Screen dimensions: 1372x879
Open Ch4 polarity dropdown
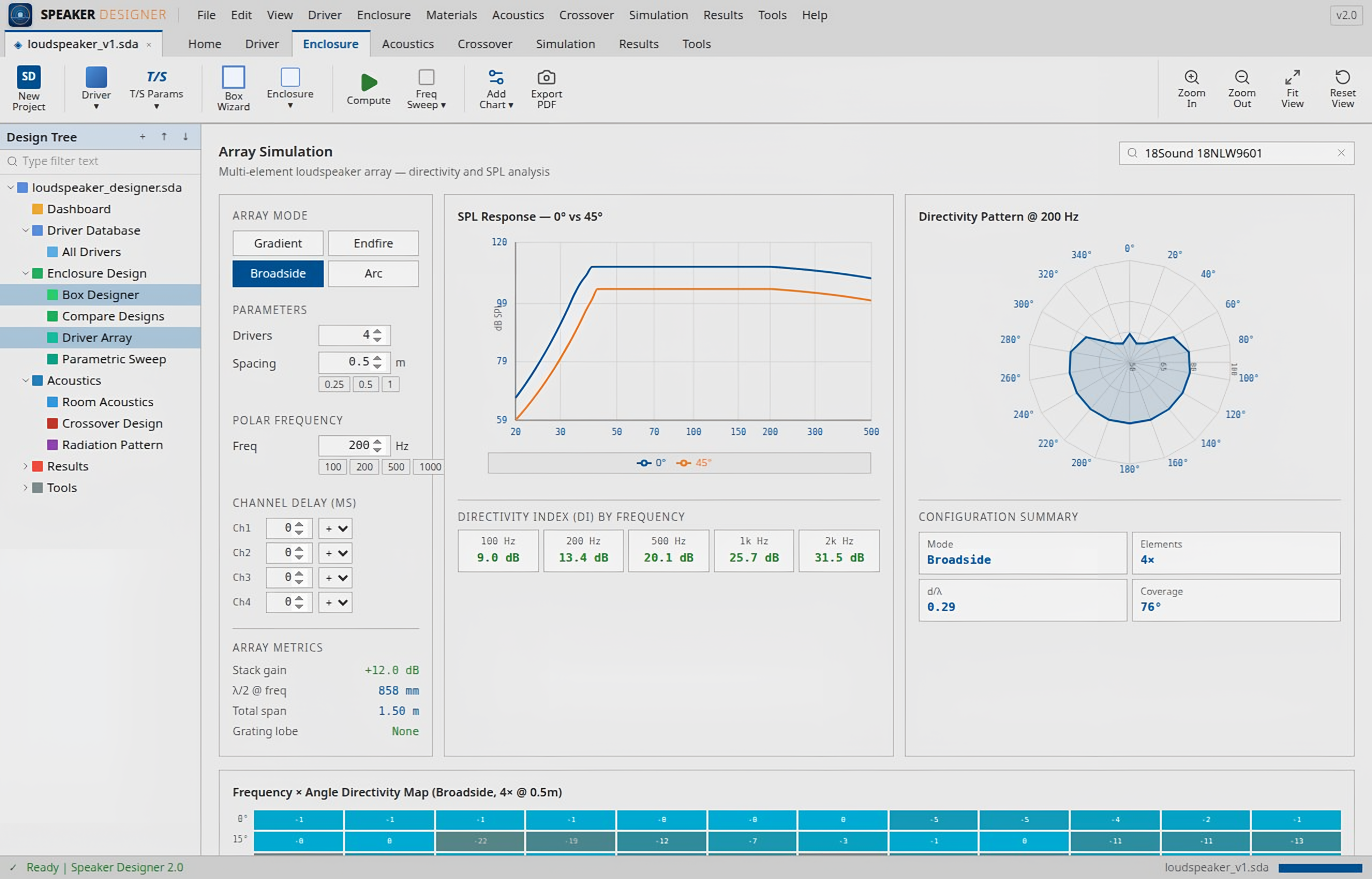335,602
